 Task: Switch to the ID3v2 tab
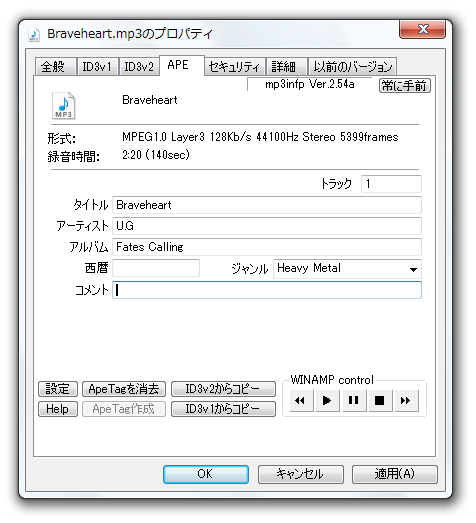coord(139,67)
